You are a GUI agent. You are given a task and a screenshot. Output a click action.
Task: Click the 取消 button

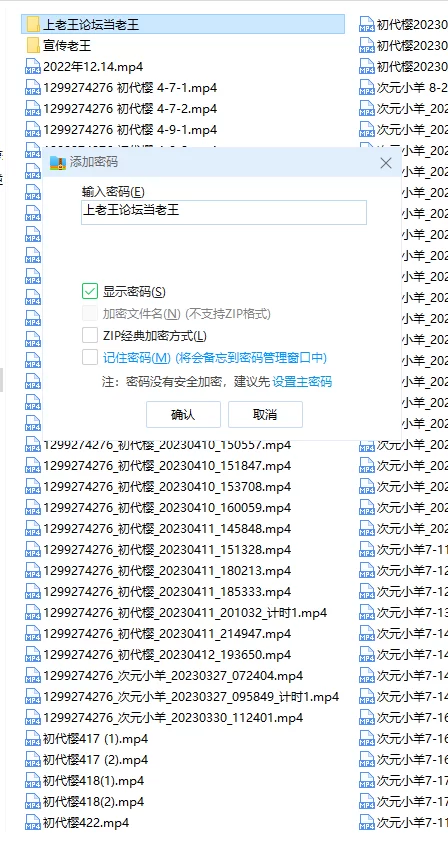click(x=265, y=414)
